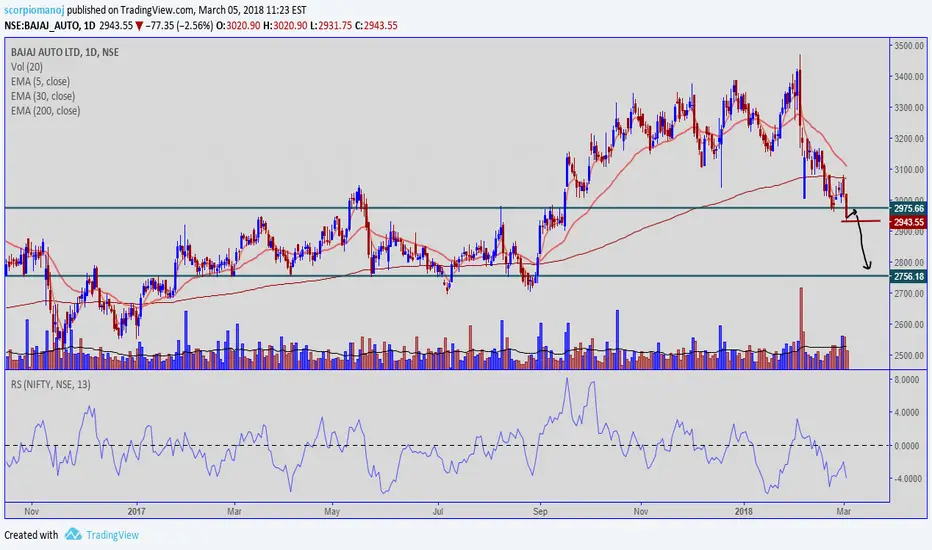Click the May time axis label
Screen dimensions: 932x550
click(x=332, y=511)
